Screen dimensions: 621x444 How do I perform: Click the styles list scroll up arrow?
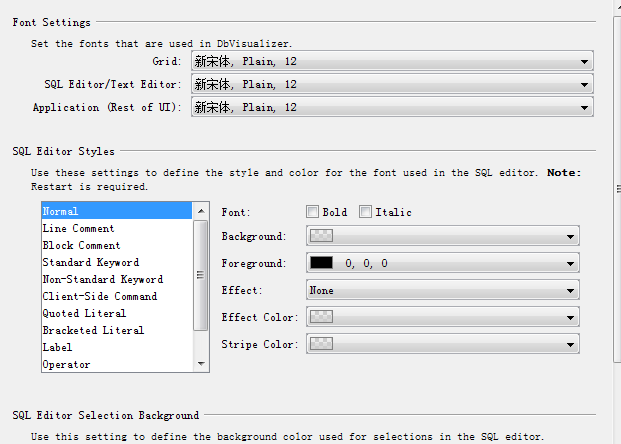tap(201, 211)
